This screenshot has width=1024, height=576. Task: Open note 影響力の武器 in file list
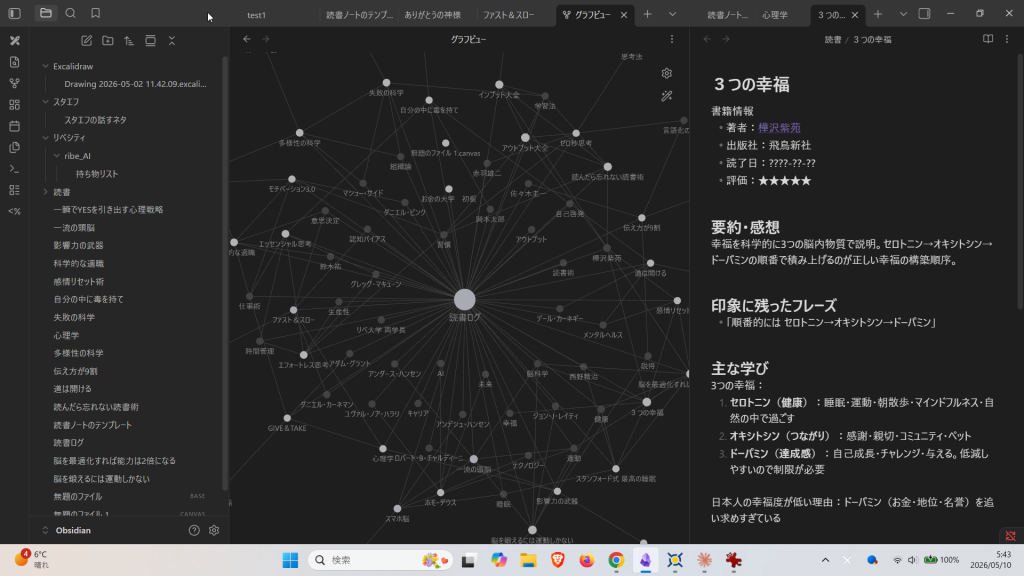(78, 246)
